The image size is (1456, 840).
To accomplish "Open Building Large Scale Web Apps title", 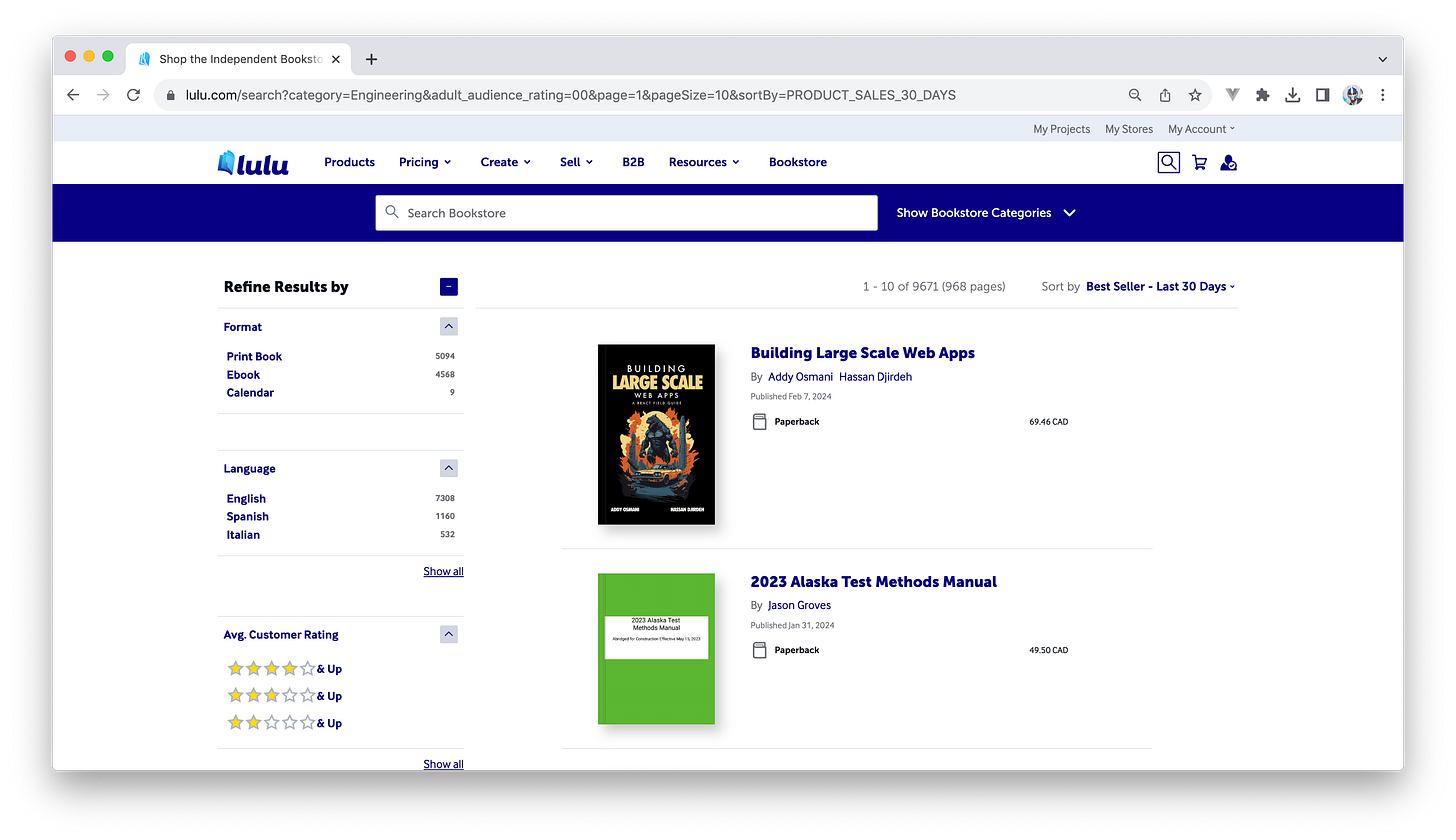I will point(862,353).
